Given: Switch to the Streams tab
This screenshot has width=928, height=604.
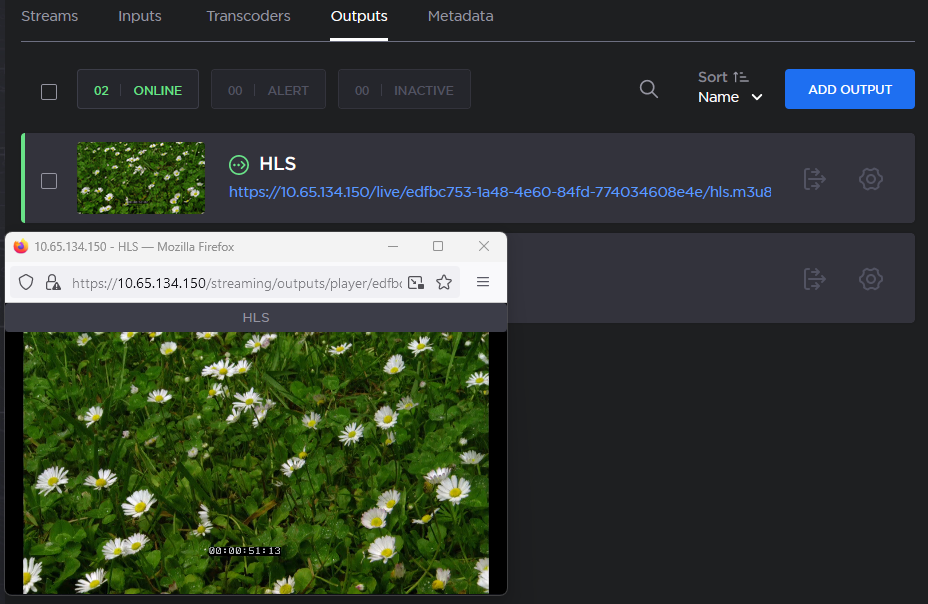Looking at the screenshot, I should click(x=49, y=16).
